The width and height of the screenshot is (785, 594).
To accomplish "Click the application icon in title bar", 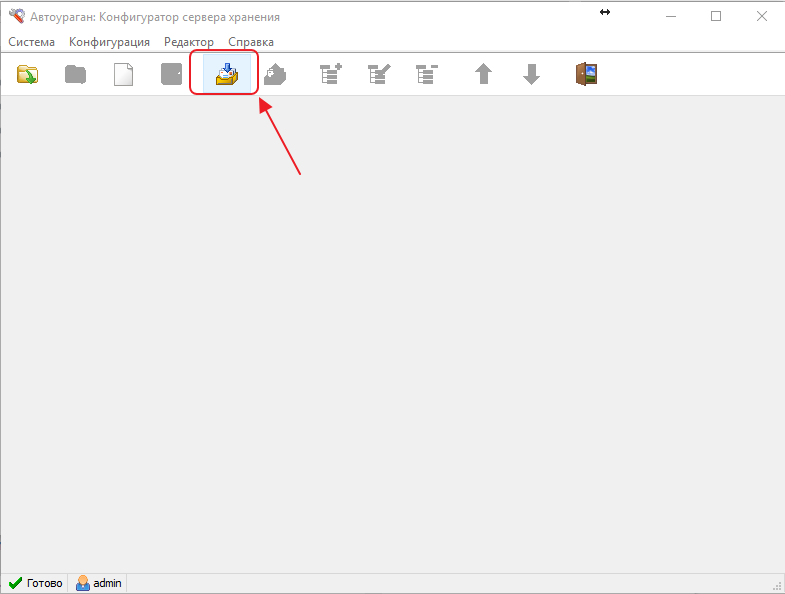I will click(16, 16).
